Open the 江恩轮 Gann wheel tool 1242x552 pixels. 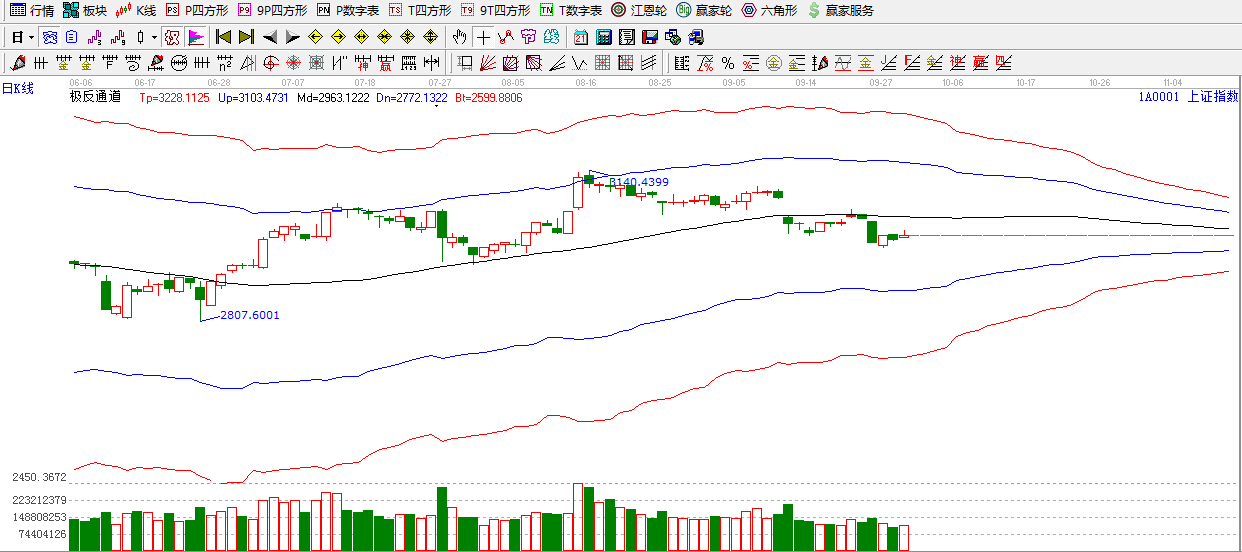click(638, 10)
